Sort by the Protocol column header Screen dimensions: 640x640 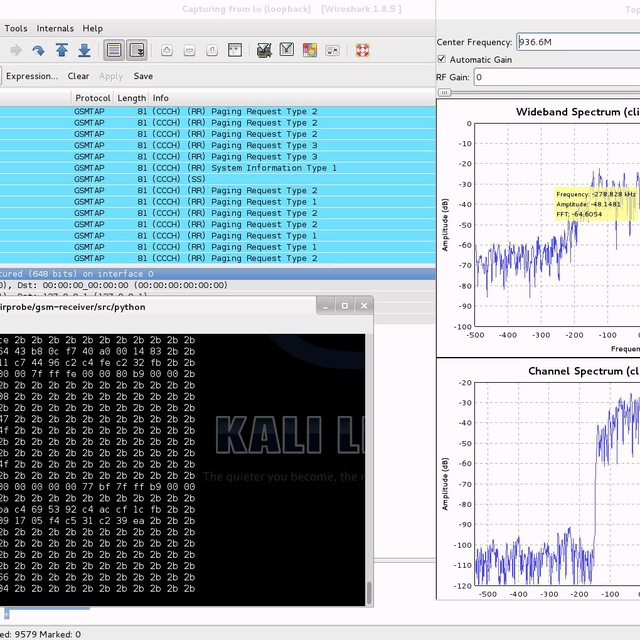(x=93, y=98)
